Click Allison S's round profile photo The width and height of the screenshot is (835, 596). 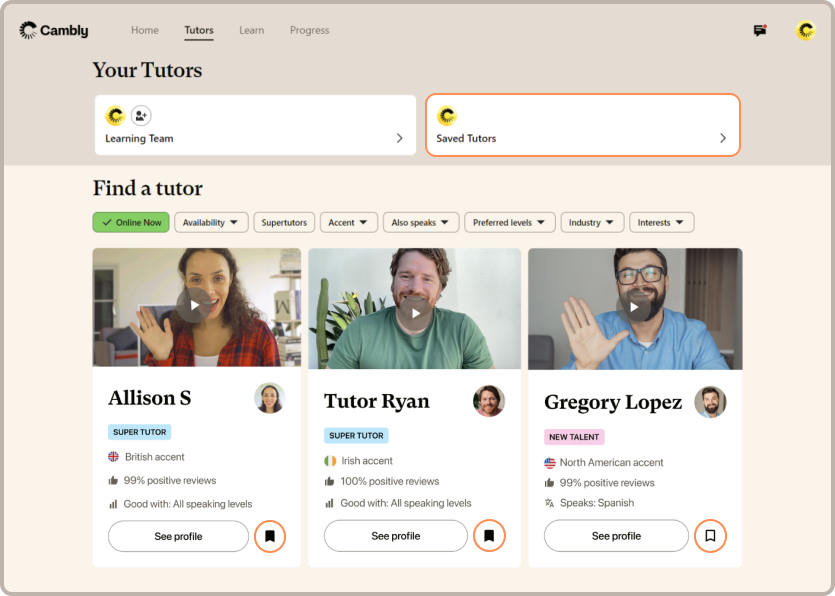(x=269, y=398)
